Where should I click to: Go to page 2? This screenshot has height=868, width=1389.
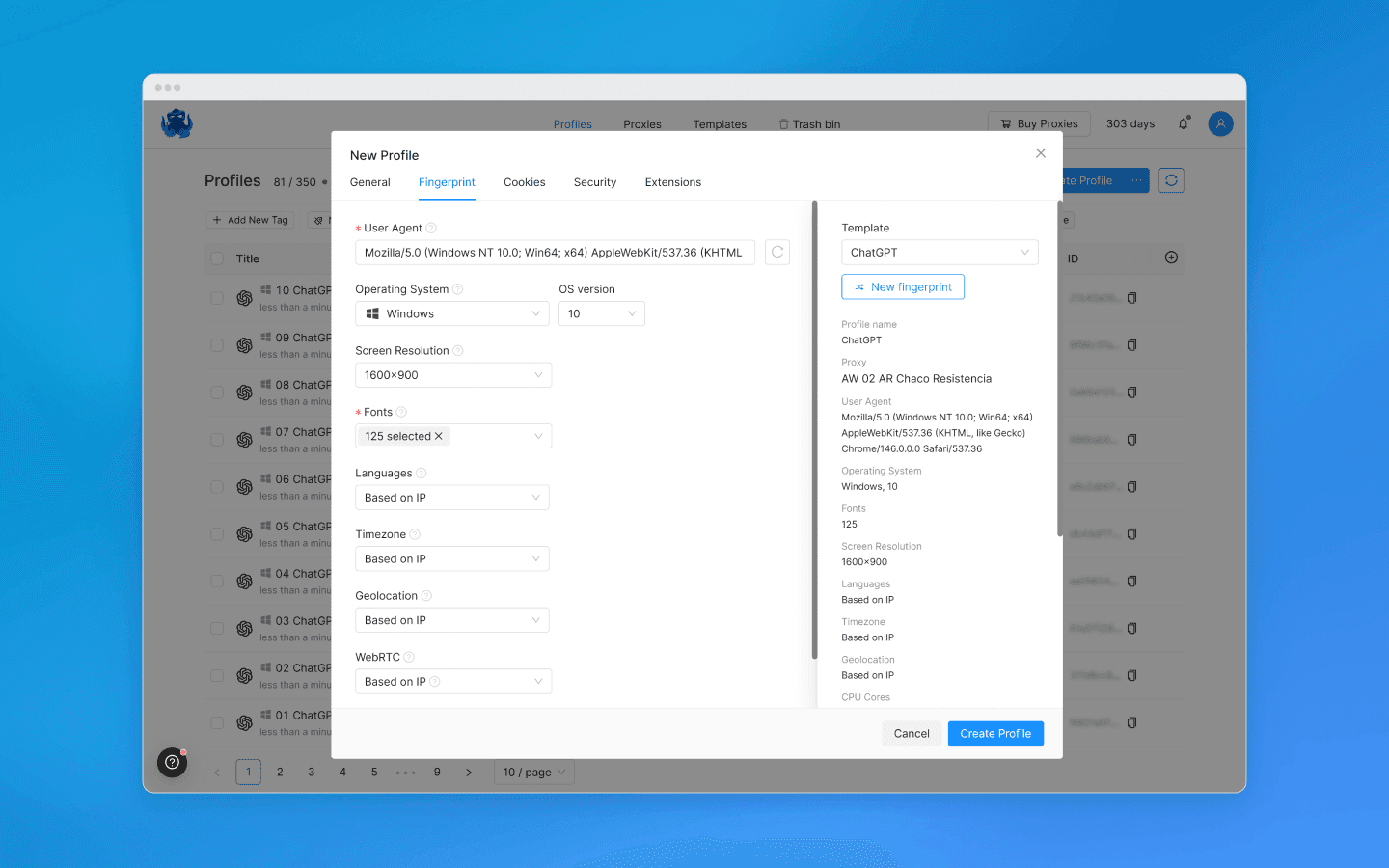tap(280, 773)
